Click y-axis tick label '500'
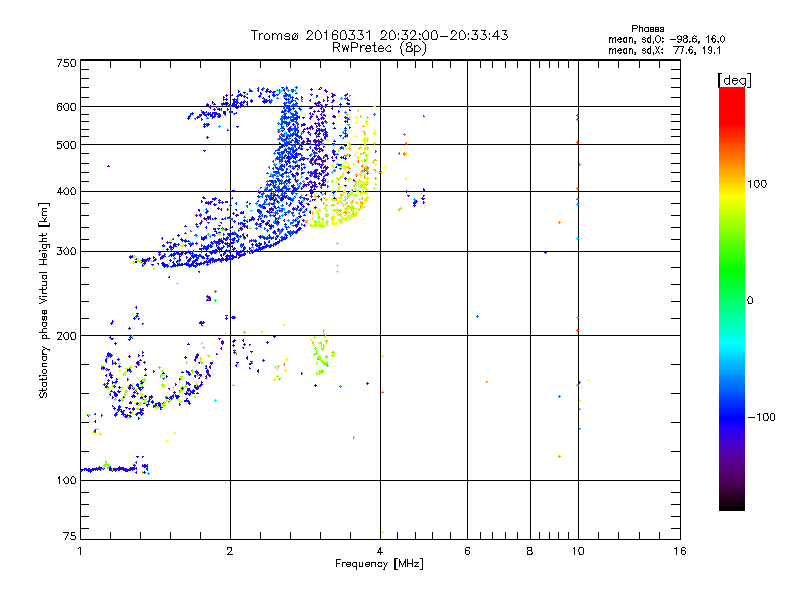 point(66,145)
